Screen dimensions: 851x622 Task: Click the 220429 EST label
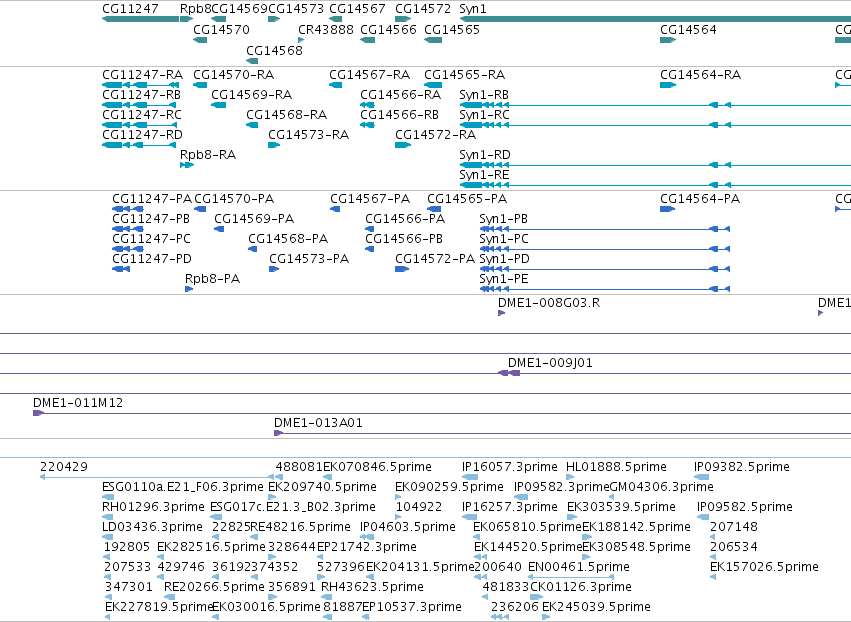tap(64, 467)
